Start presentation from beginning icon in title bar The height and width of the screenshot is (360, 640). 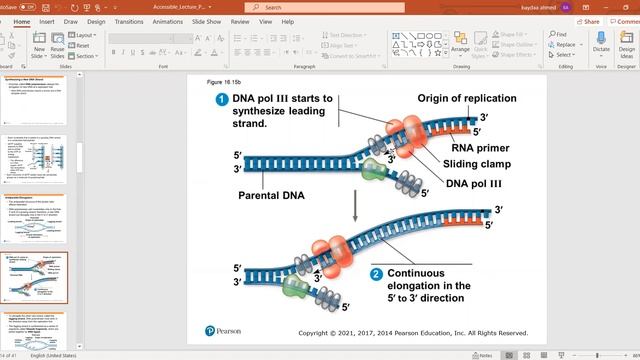point(87,7)
